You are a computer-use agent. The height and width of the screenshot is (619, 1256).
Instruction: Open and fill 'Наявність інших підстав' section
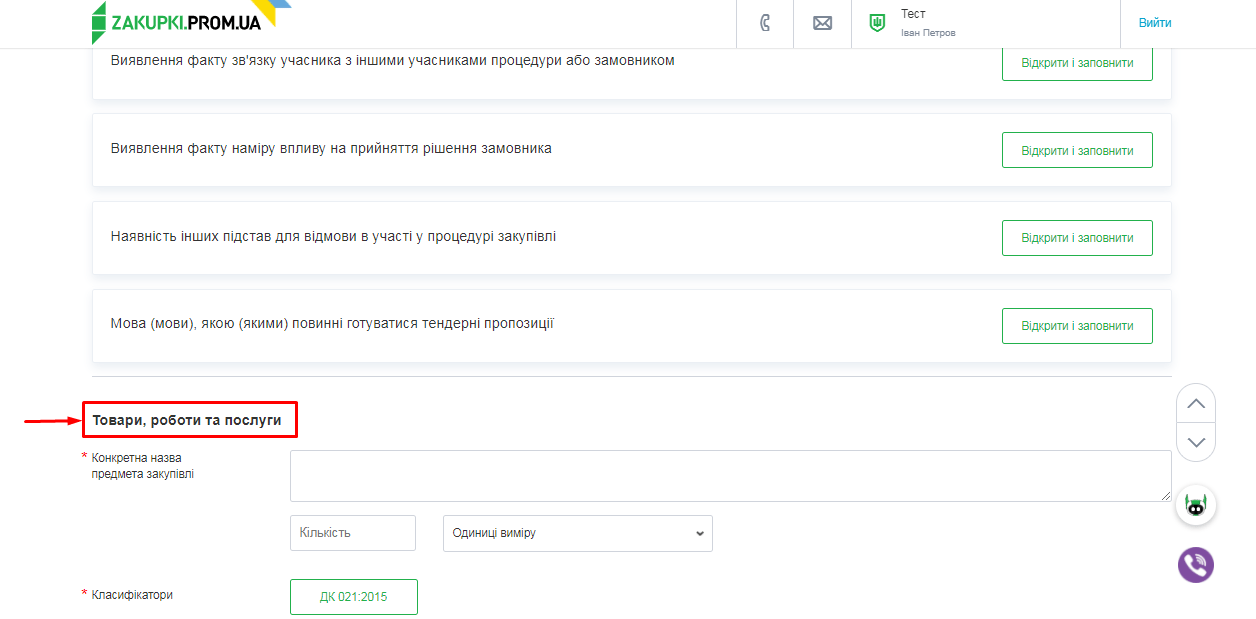pyautogui.click(x=1077, y=238)
